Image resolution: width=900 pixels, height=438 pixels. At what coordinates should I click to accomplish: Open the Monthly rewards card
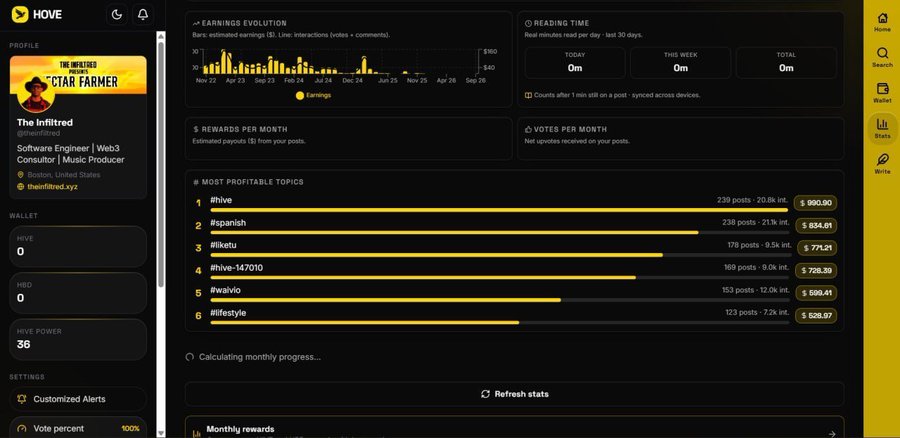click(x=514, y=428)
